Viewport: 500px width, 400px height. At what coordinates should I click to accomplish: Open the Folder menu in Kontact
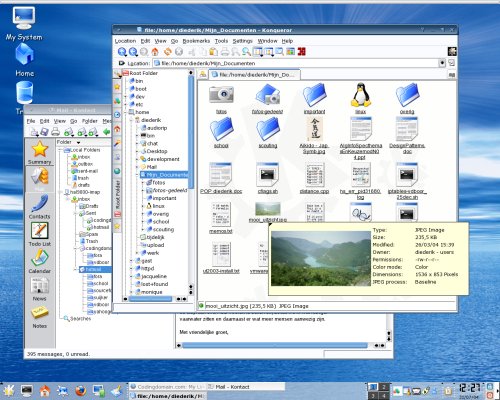tap(90, 121)
